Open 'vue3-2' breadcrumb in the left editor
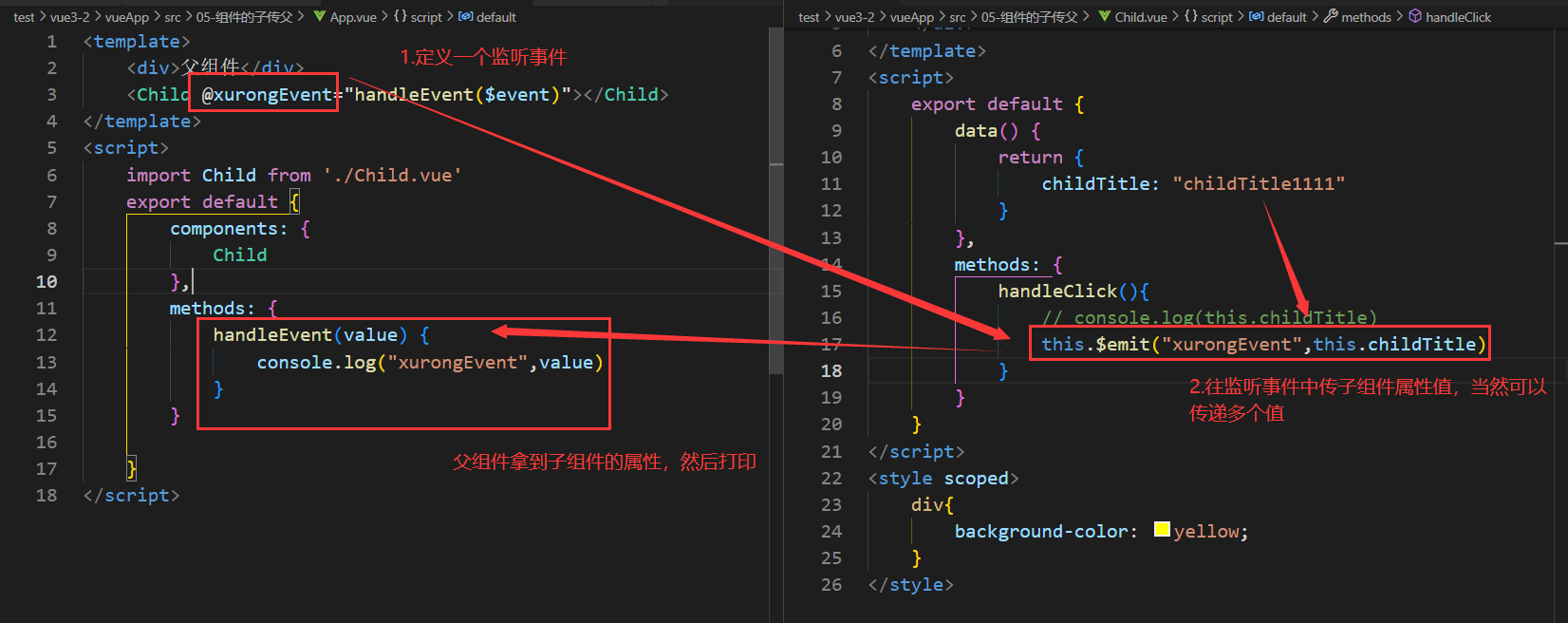 (x=70, y=17)
